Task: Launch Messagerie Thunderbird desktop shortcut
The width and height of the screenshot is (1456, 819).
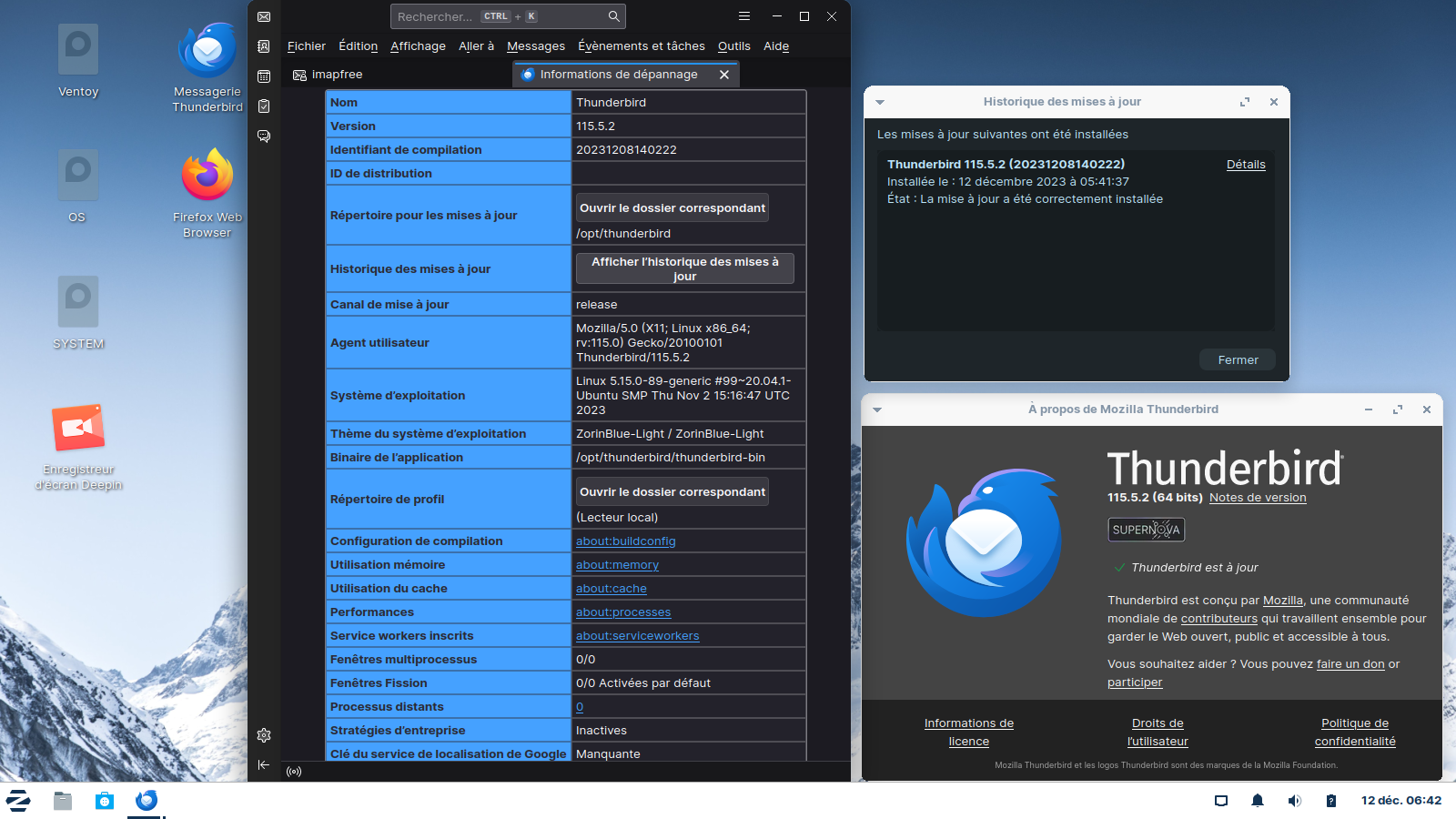Action: (207, 68)
